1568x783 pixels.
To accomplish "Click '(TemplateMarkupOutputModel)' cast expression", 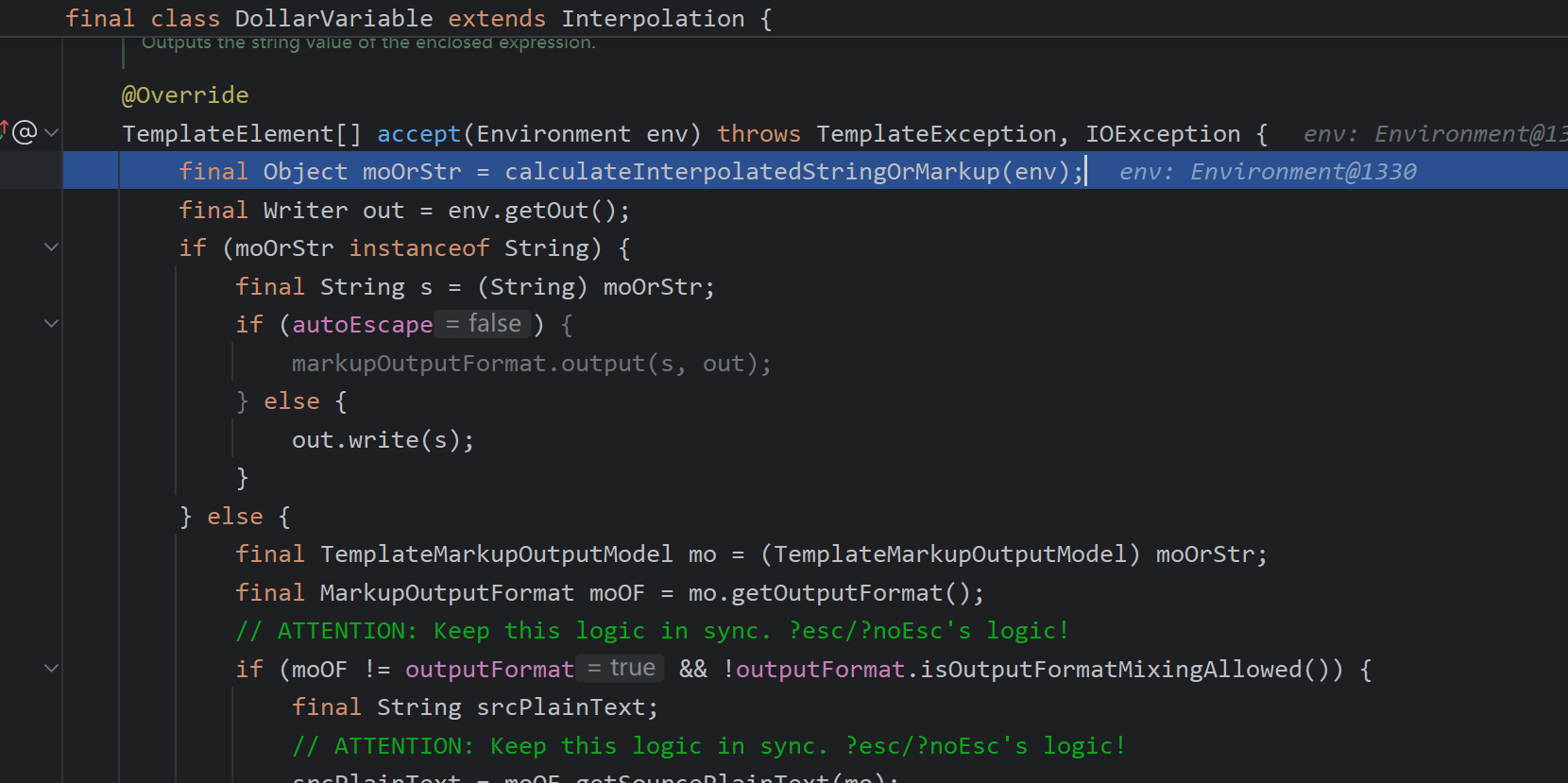I will tap(950, 554).
